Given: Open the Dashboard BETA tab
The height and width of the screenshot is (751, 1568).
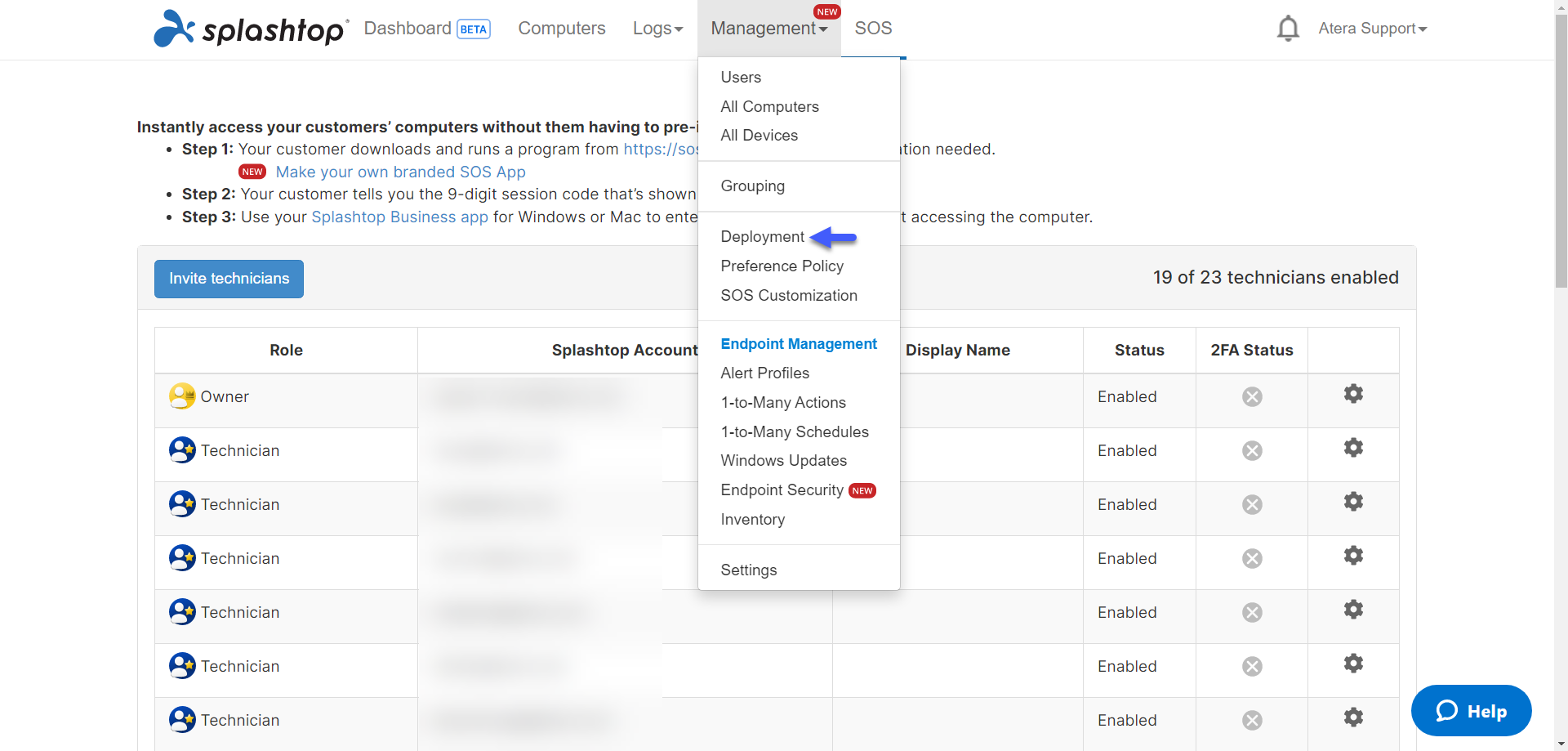Looking at the screenshot, I should click(x=427, y=29).
